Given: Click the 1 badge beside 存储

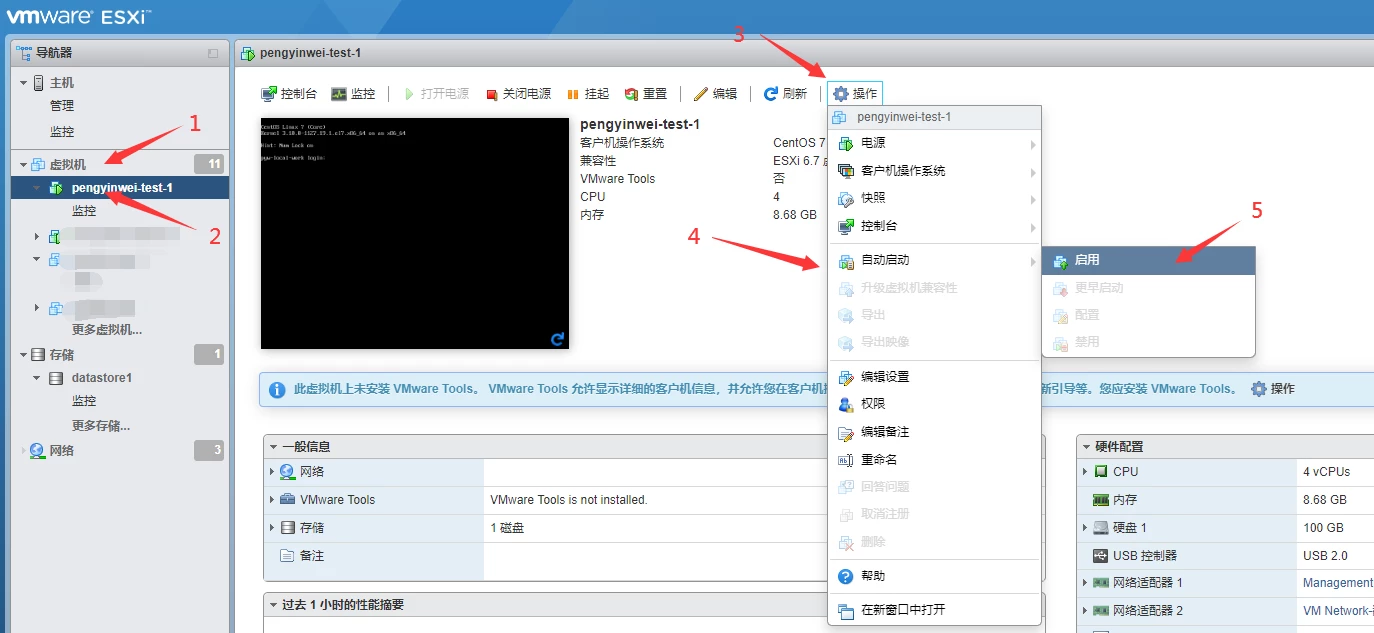Looking at the screenshot, I should click(x=210, y=355).
